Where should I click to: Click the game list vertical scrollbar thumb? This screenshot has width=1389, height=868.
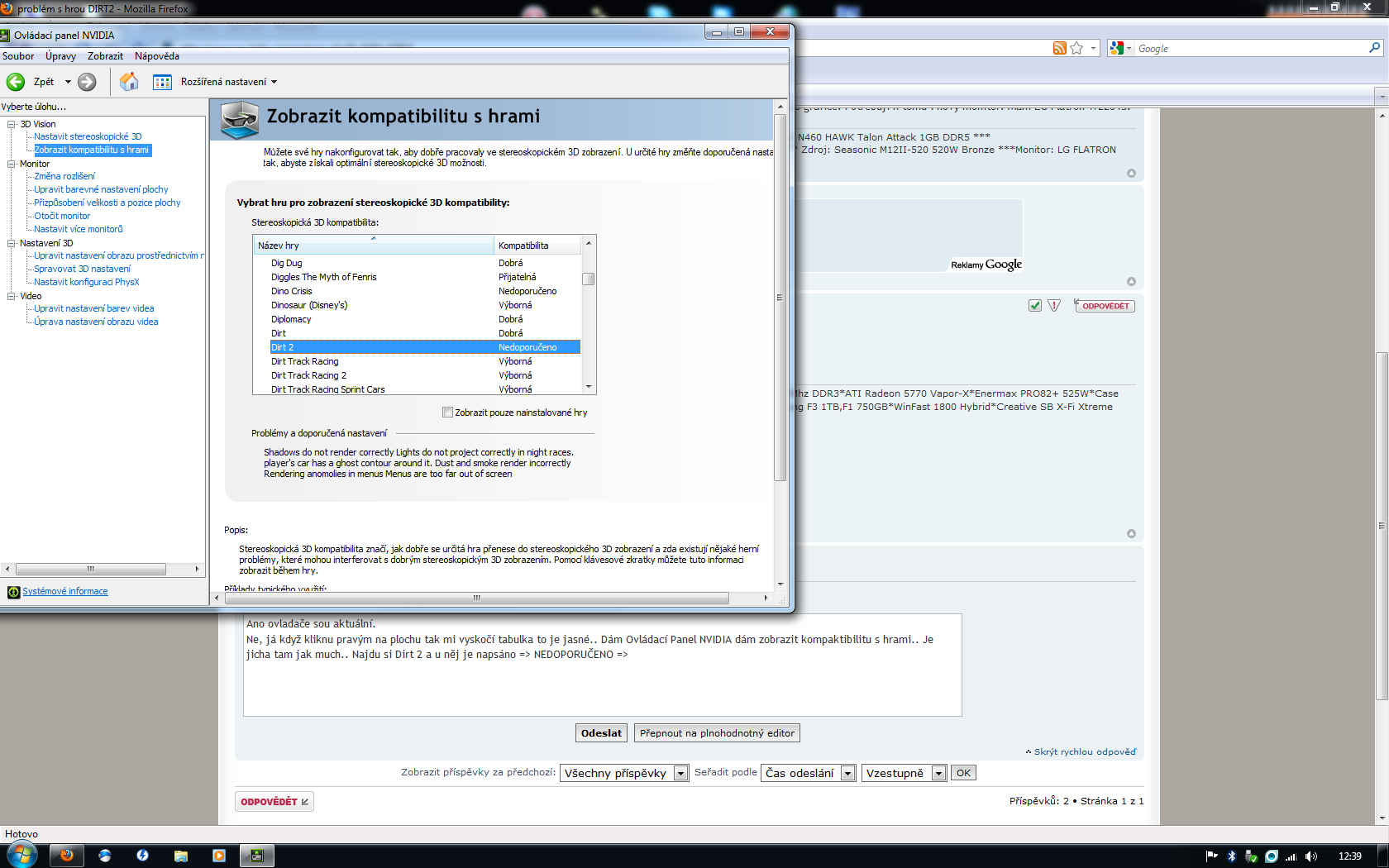589,279
